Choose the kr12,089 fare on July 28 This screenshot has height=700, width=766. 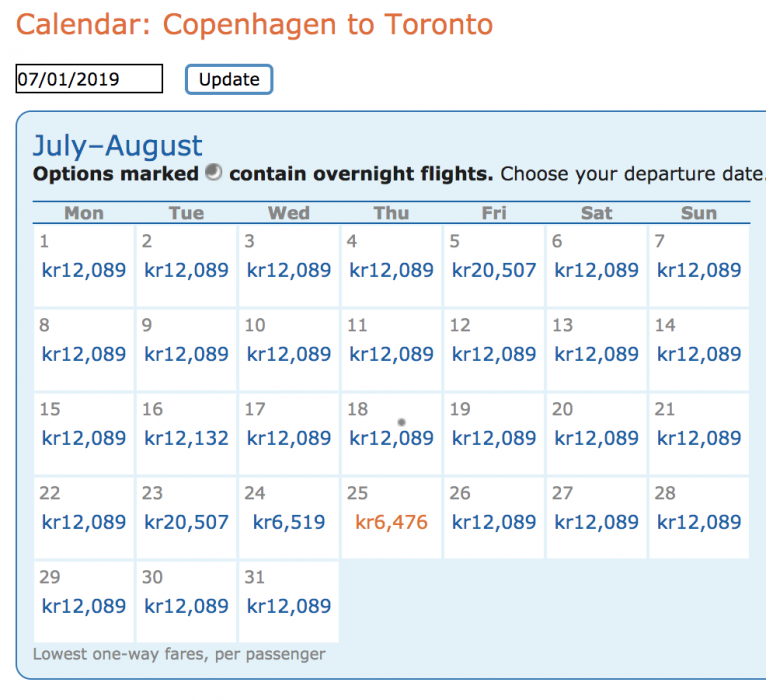pos(699,522)
